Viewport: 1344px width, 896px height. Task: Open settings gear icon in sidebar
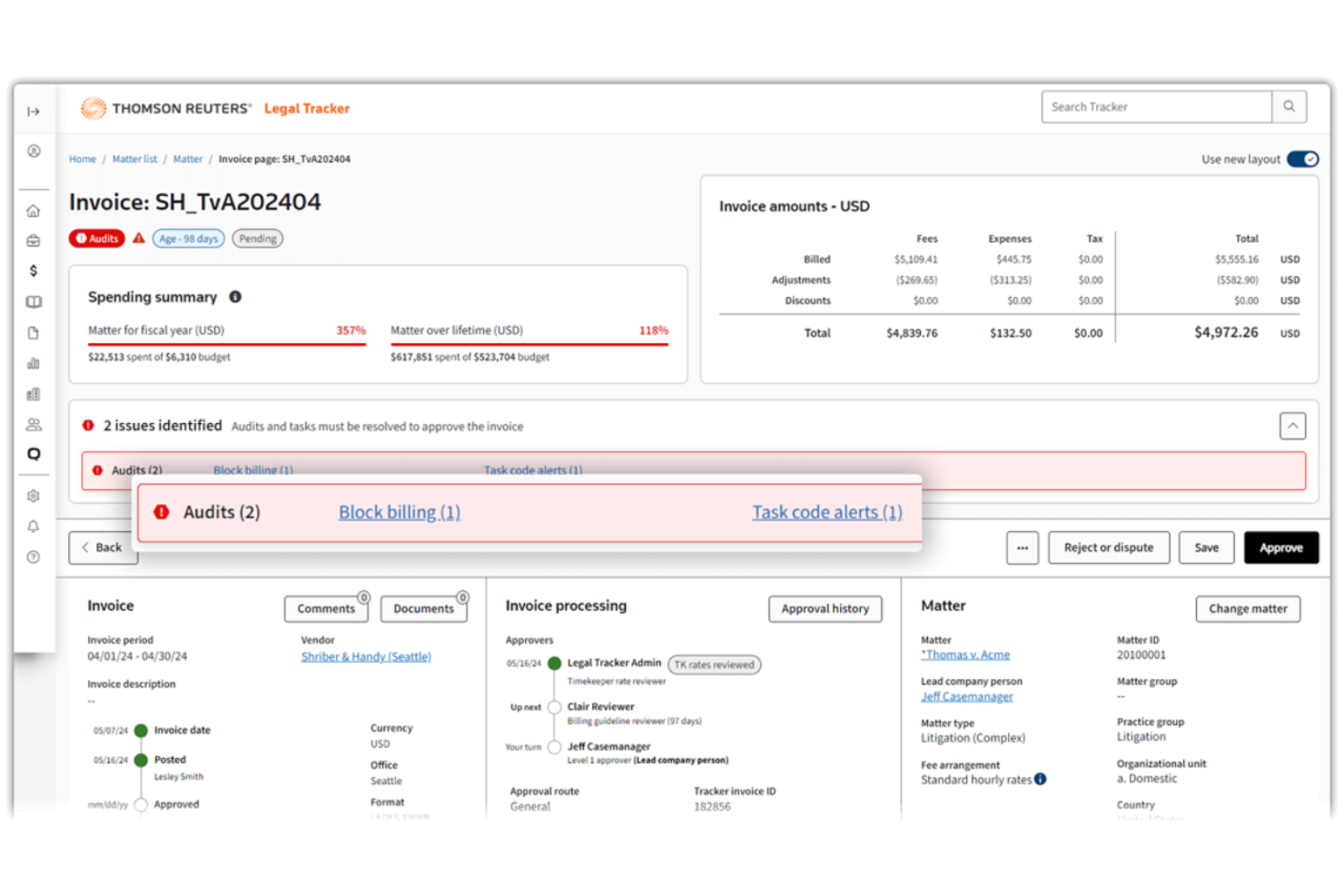[x=34, y=497]
